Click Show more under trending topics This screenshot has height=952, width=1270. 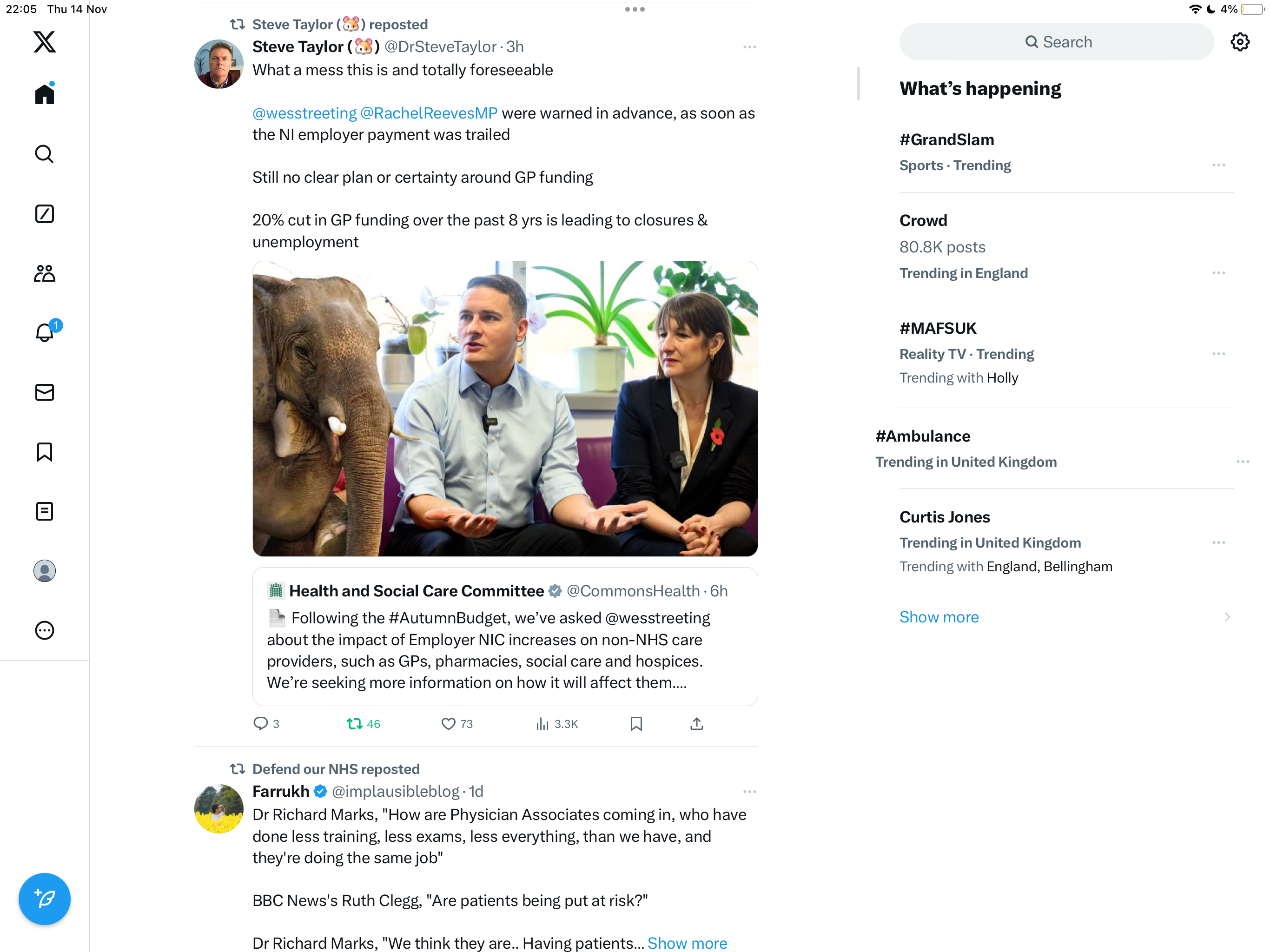939,617
